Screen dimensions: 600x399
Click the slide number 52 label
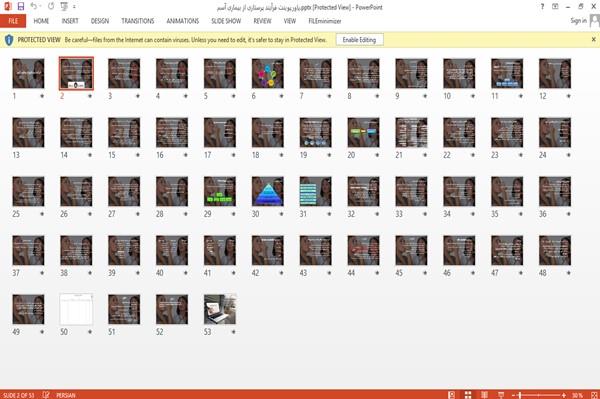[160, 332]
